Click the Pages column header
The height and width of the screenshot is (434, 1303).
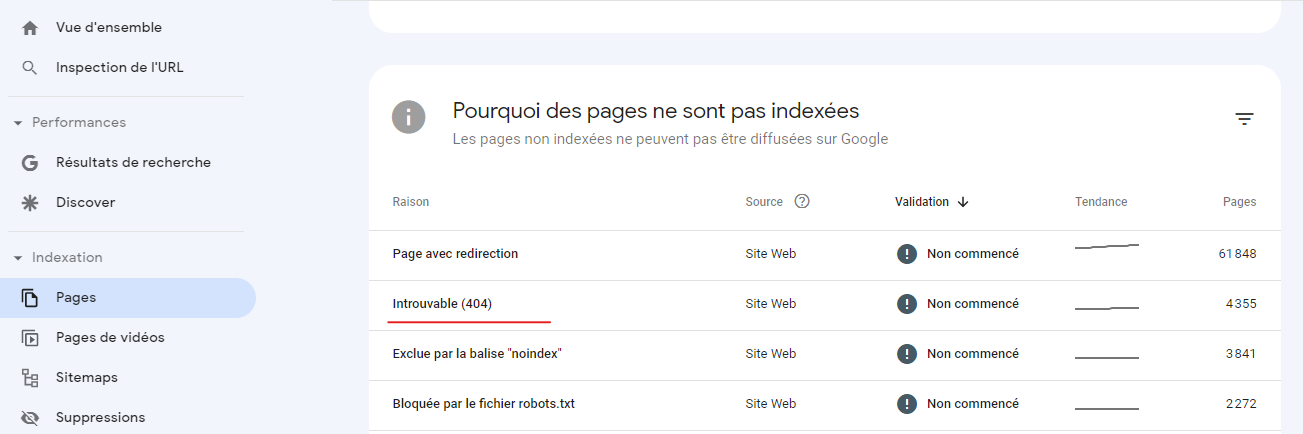tap(1239, 202)
